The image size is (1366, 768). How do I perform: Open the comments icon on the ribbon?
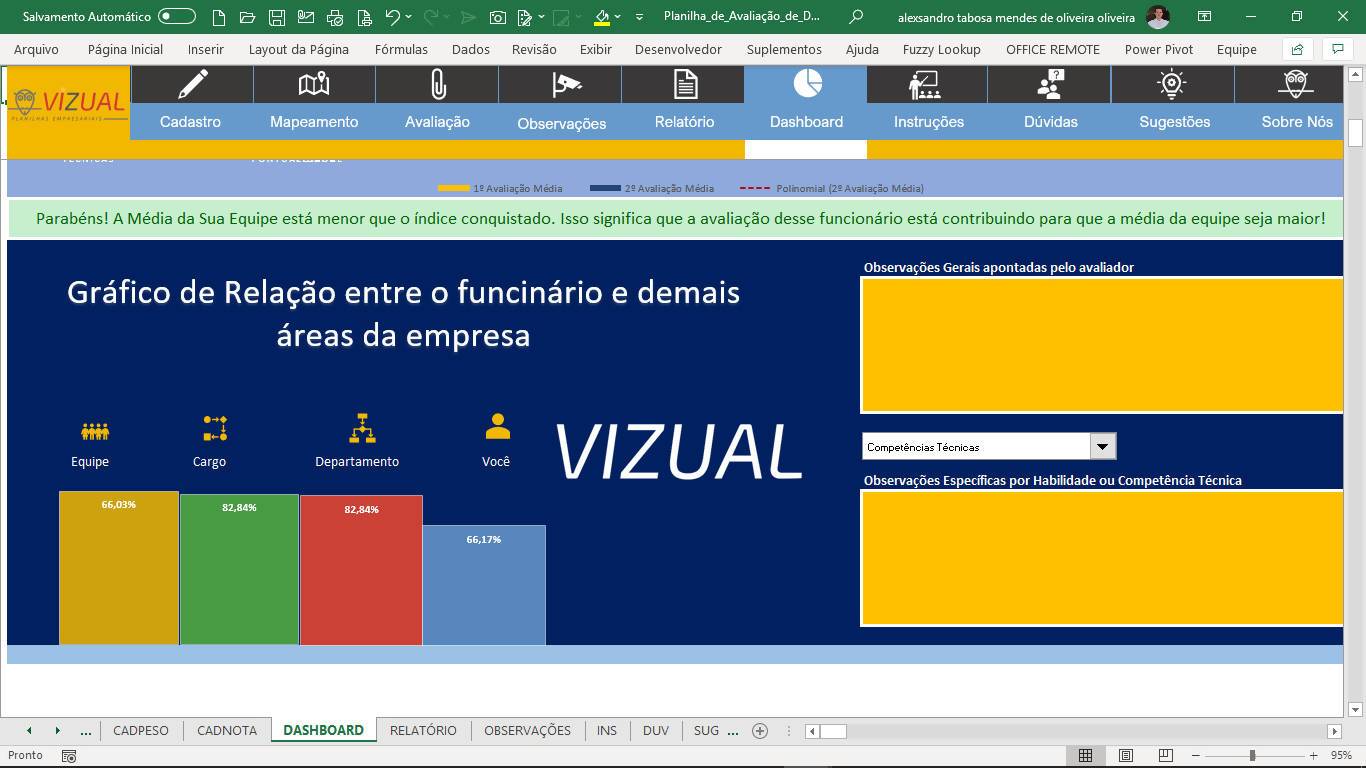point(1337,49)
